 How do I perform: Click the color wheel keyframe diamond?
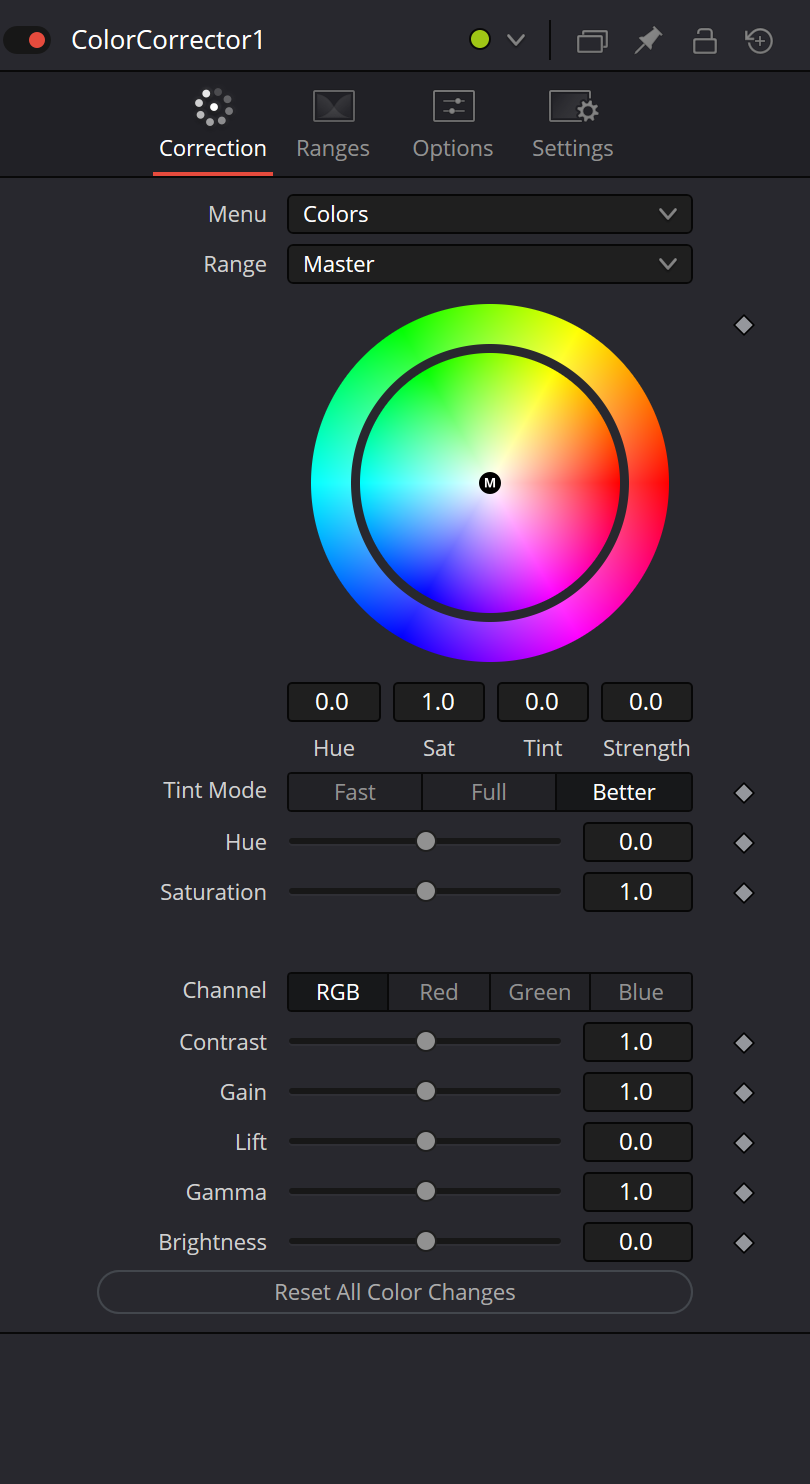[x=743, y=325]
